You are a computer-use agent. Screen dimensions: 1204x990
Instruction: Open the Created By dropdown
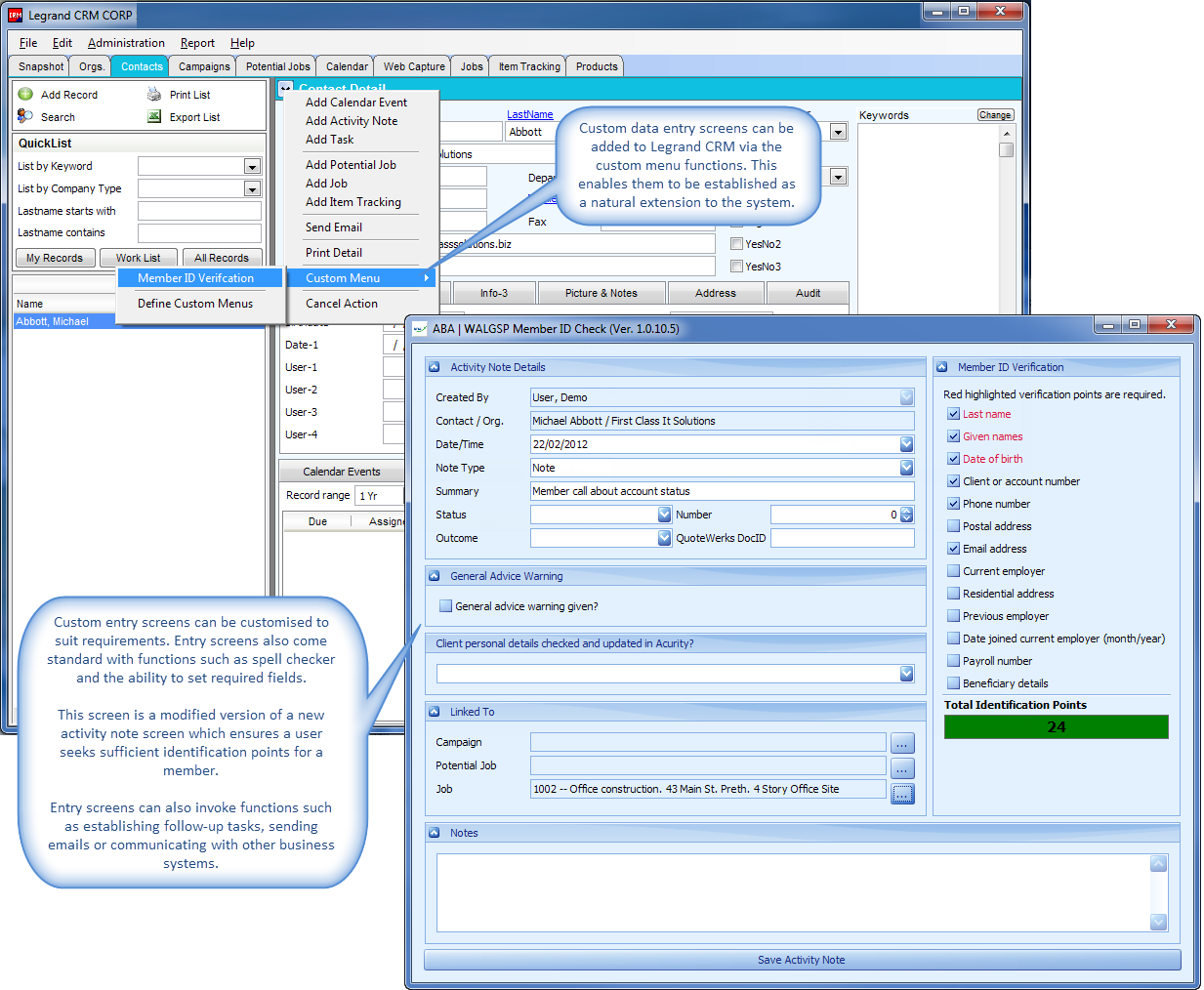coord(906,397)
